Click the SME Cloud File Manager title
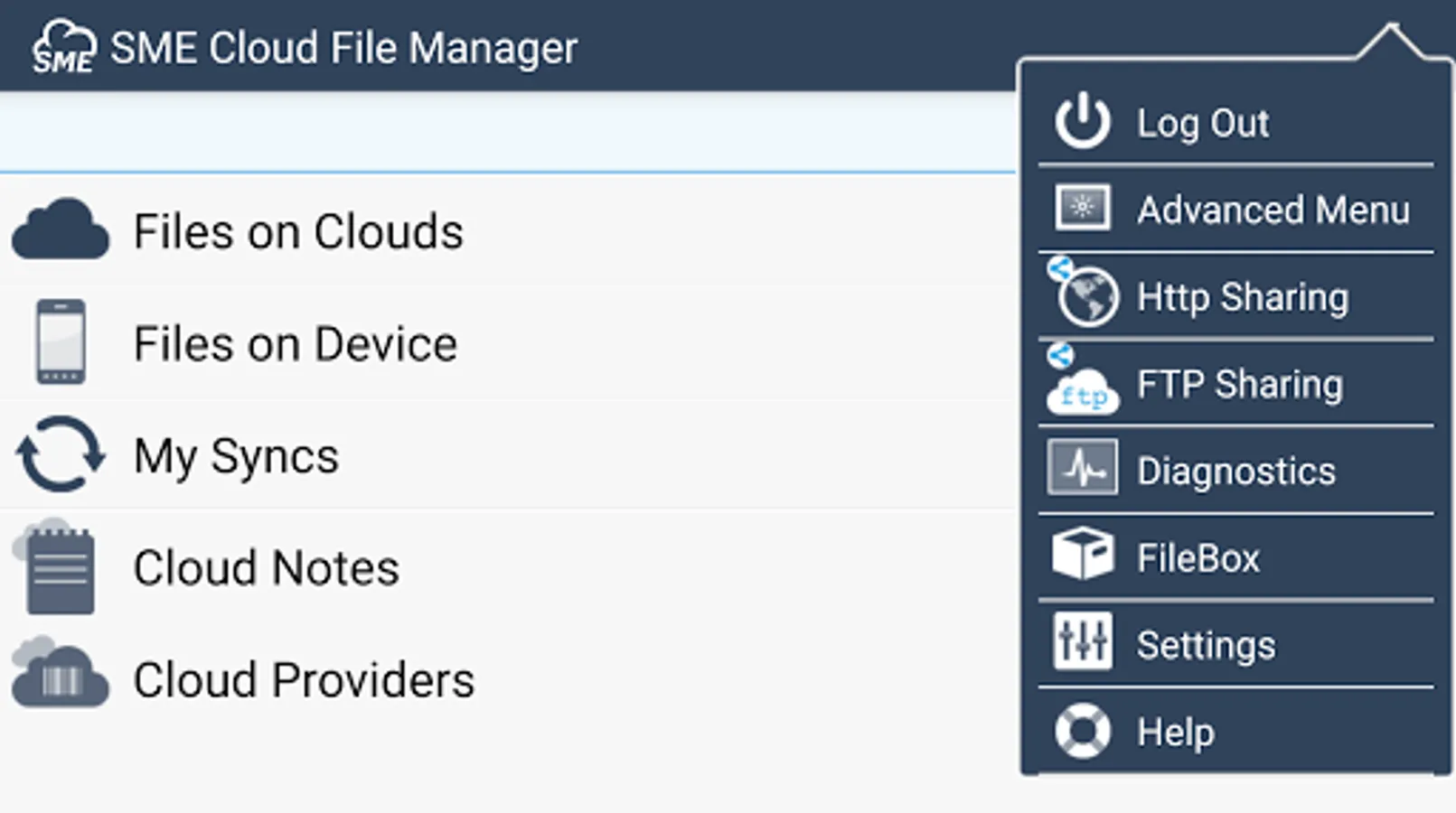This screenshot has height=813, width=1456. 343,48
